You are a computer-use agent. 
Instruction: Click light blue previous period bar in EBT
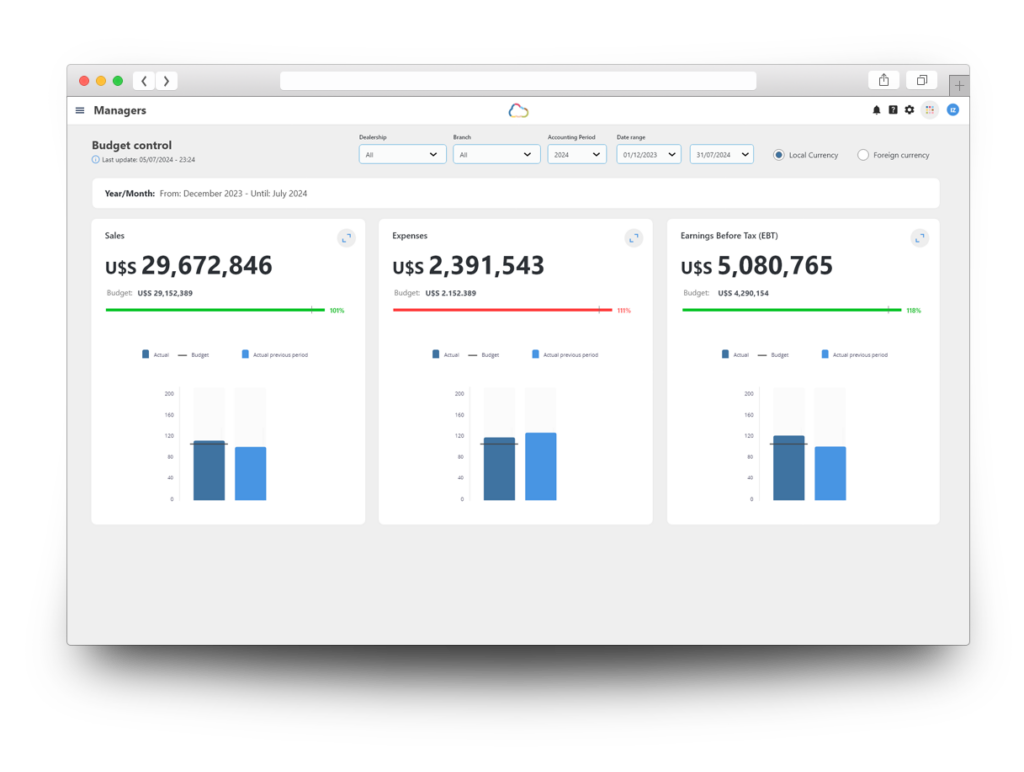click(x=830, y=474)
